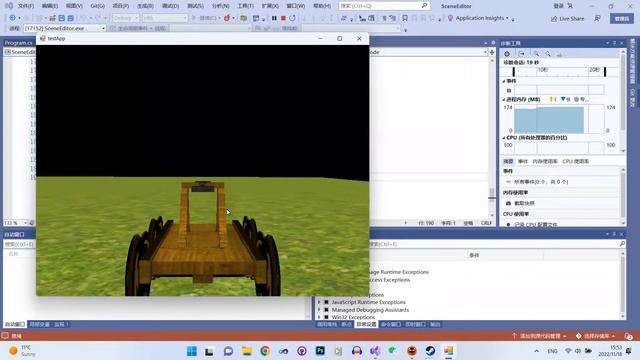Click the take snapshot camera icon
Viewport: 640px width, 360px height.
pos(508,203)
